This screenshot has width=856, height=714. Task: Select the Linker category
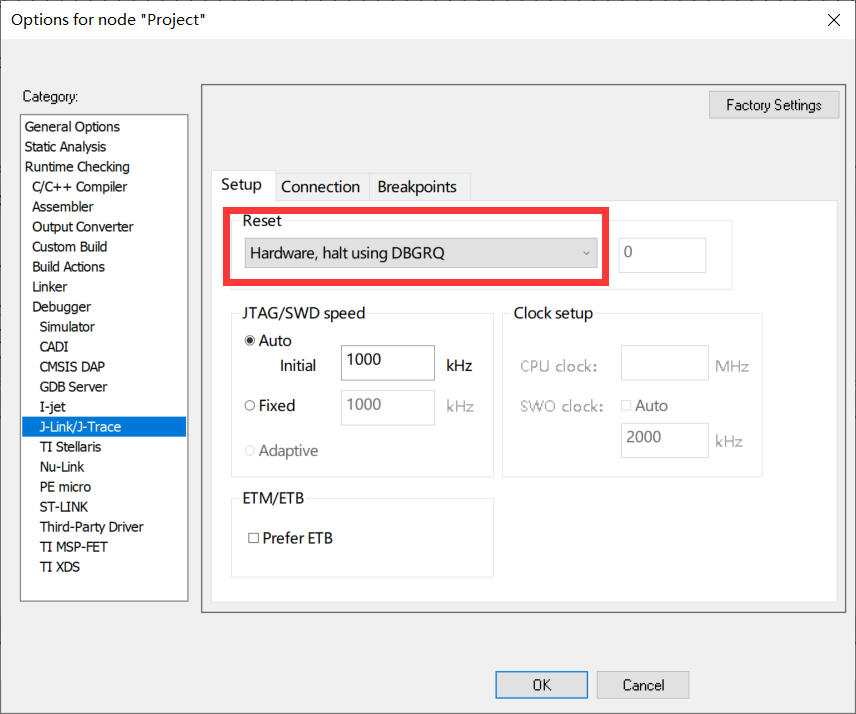click(50, 287)
